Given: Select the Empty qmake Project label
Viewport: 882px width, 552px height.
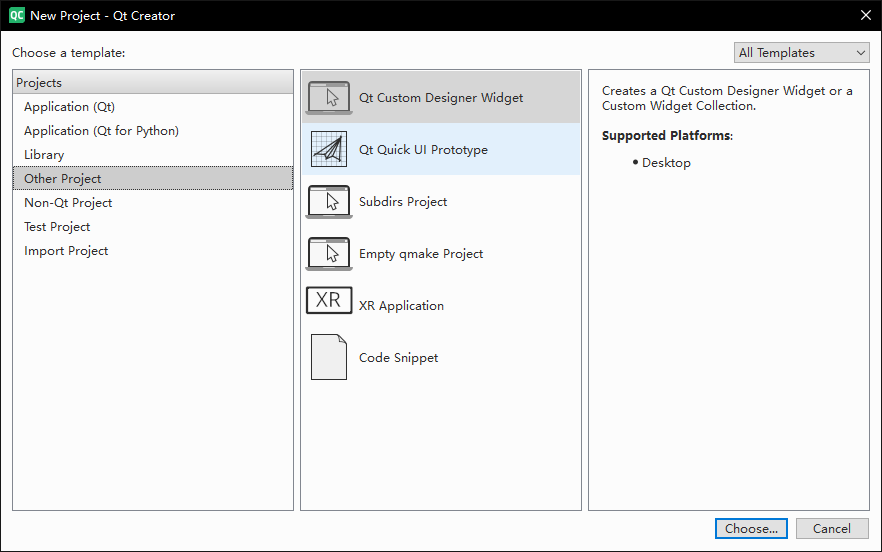Looking at the screenshot, I should click(421, 254).
